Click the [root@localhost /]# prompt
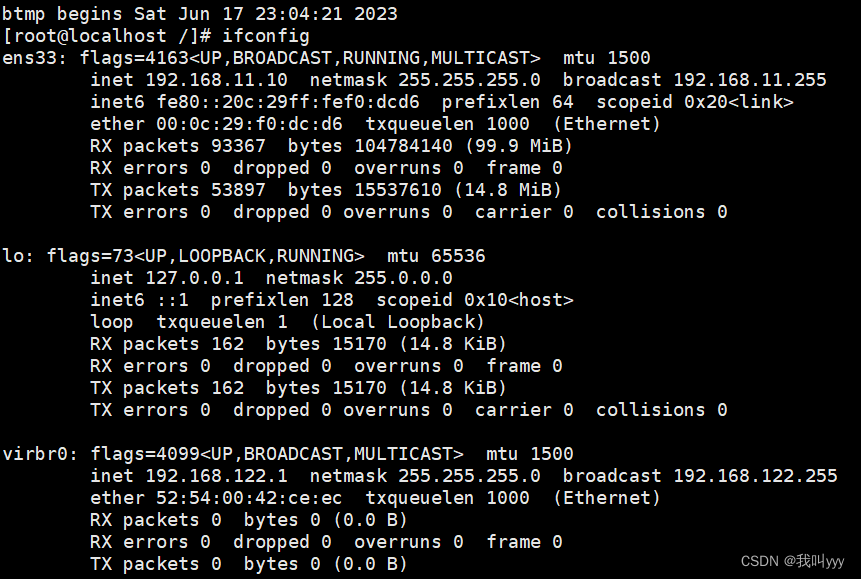 [x=107, y=36]
